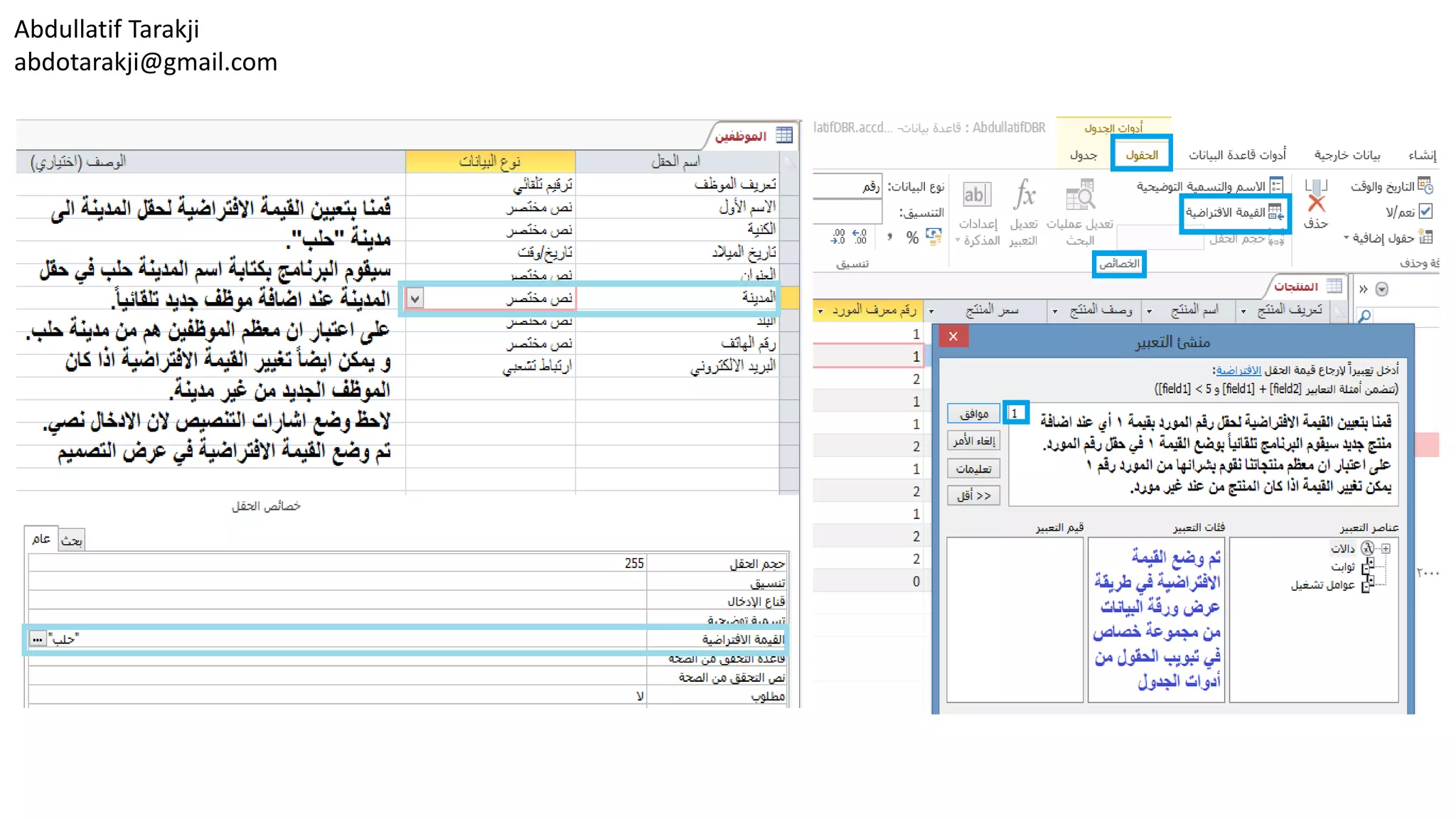The image size is (1456, 819).
Task: Open the supplier ID column dropdown arrow
Action: coord(820,311)
